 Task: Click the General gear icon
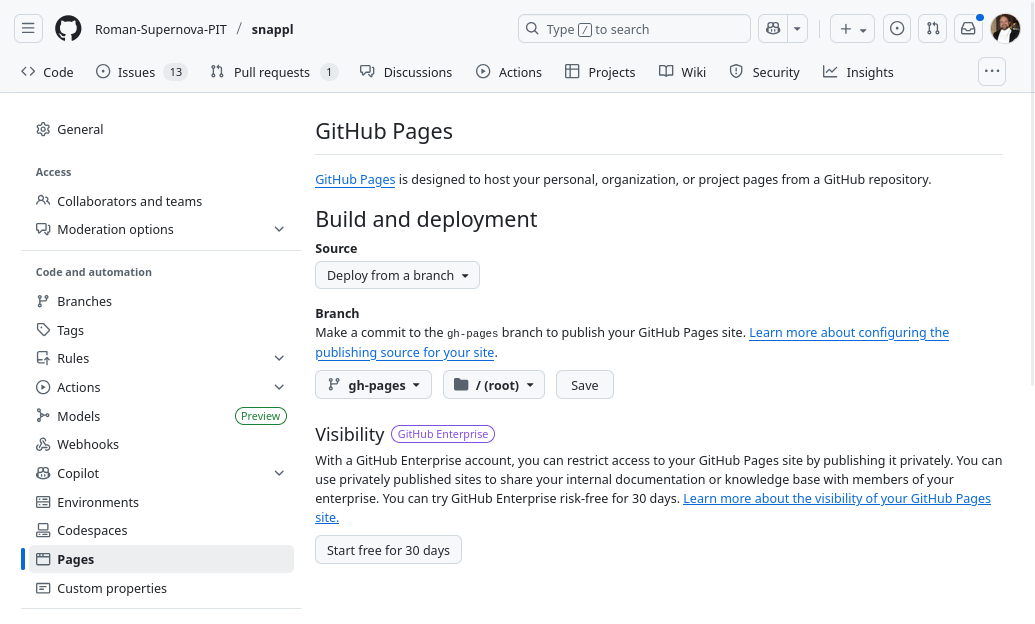click(x=43, y=129)
